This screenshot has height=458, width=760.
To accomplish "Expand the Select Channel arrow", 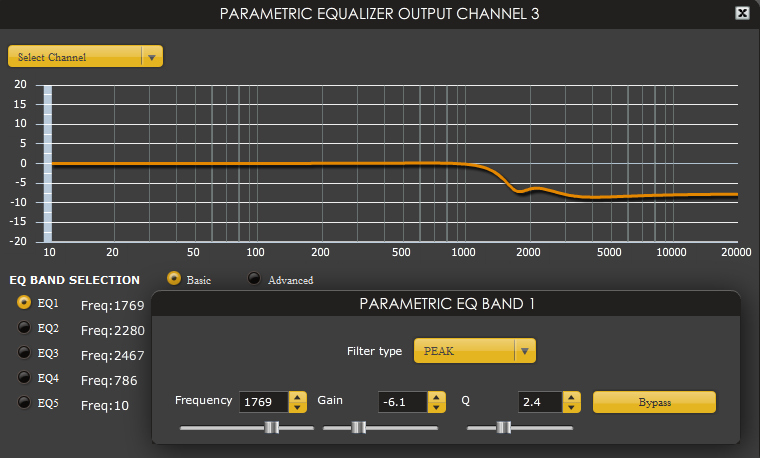I will (152, 57).
